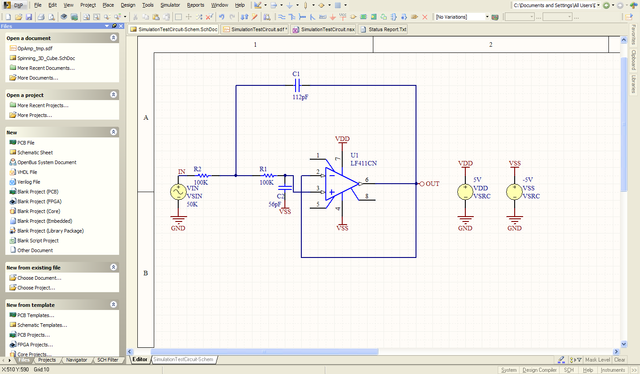Image resolution: width=640 pixels, height=374 pixels.
Task: Click the Clear button near Mask Level
Action: click(619, 360)
